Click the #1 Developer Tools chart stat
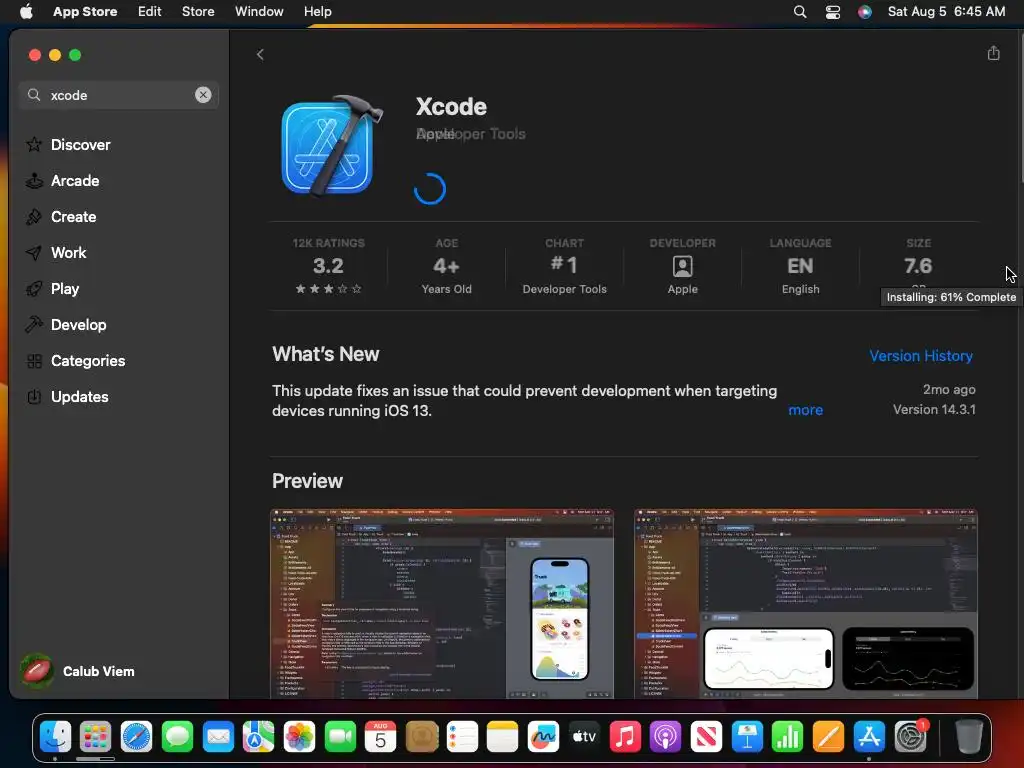The width and height of the screenshot is (1024, 768). tap(564, 265)
